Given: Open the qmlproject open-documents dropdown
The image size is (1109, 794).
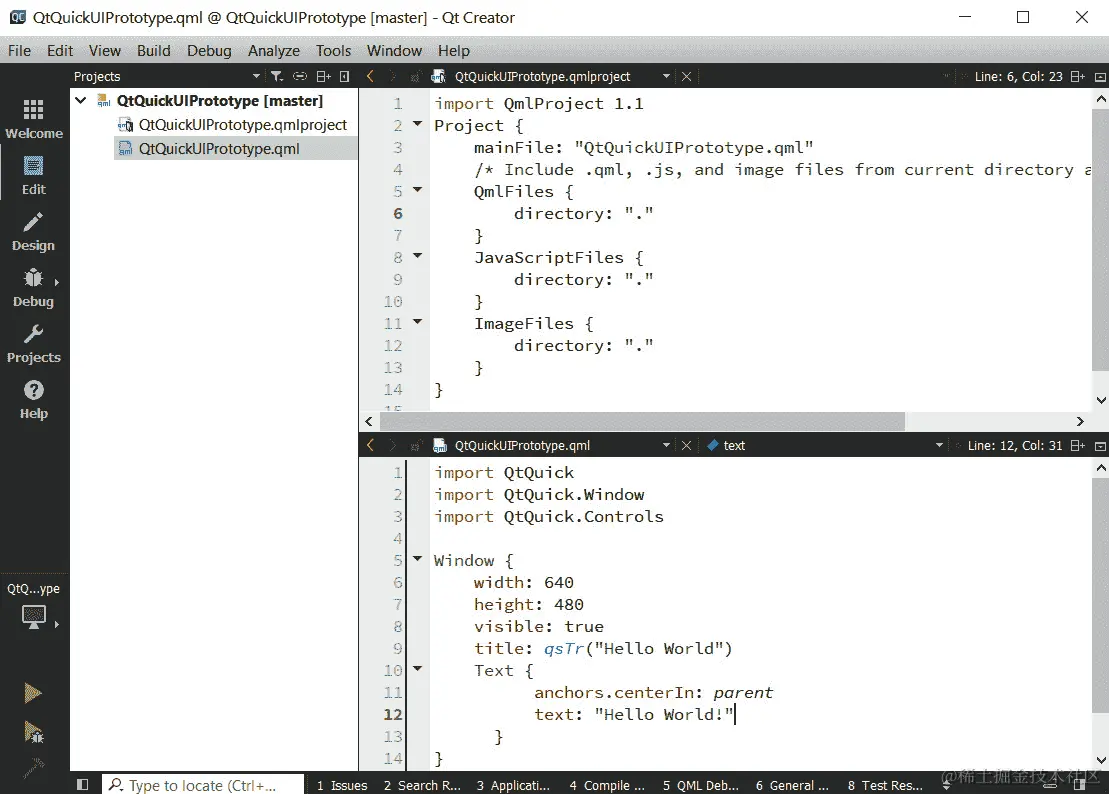Looking at the screenshot, I should (x=666, y=76).
